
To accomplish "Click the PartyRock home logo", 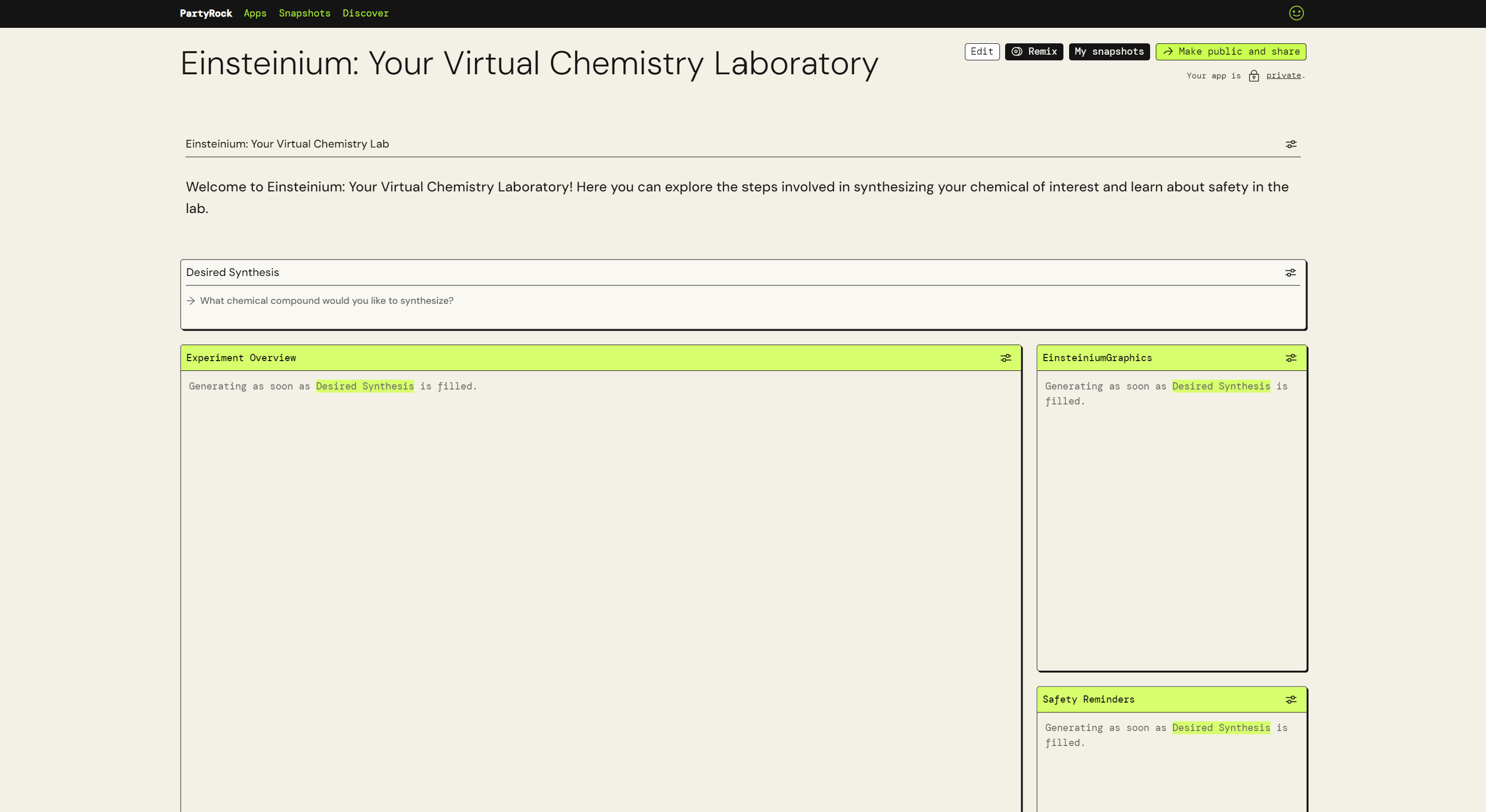I will tap(206, 13).
